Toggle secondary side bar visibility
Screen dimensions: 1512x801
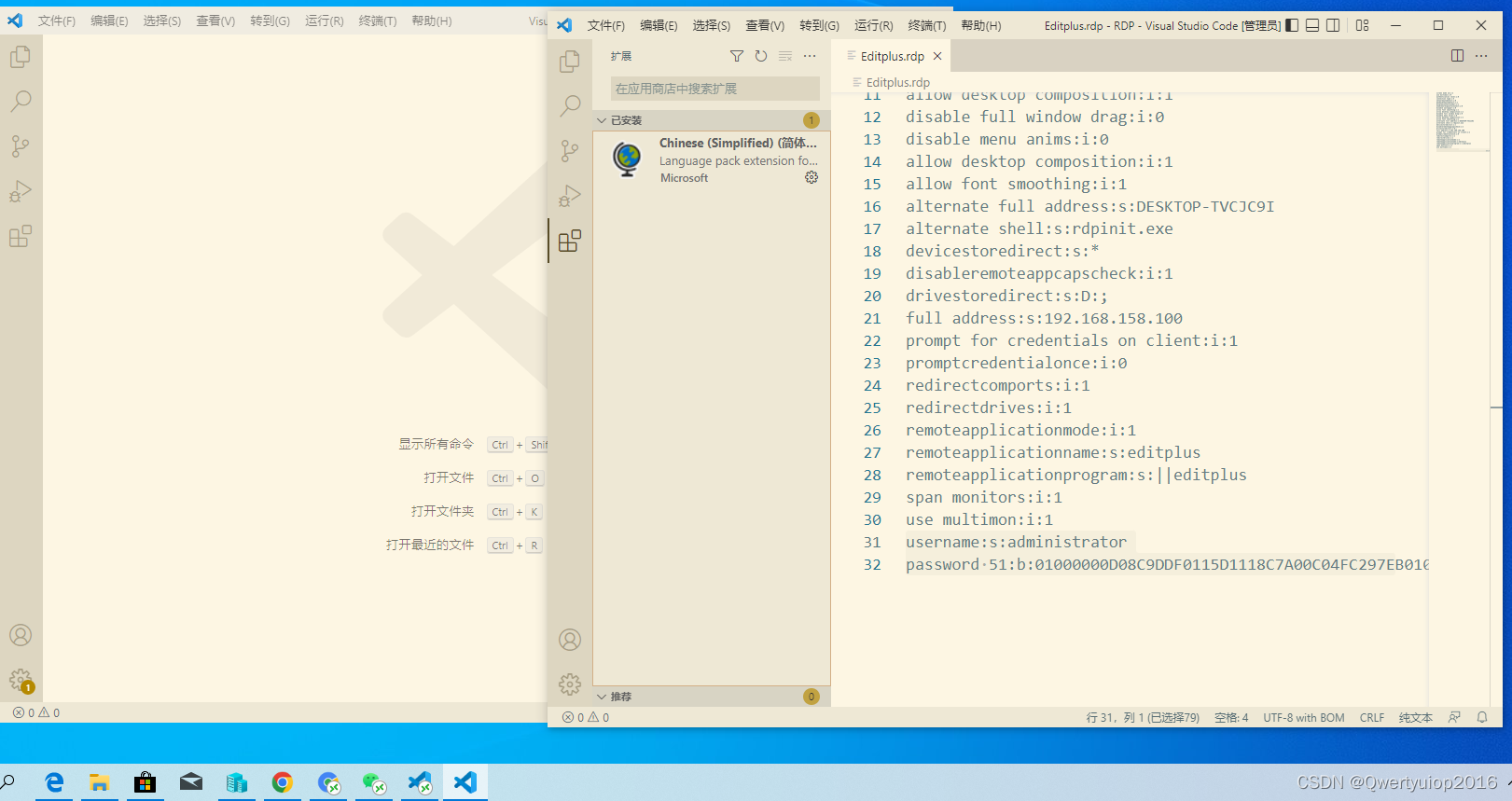(x=1333, y=25)
